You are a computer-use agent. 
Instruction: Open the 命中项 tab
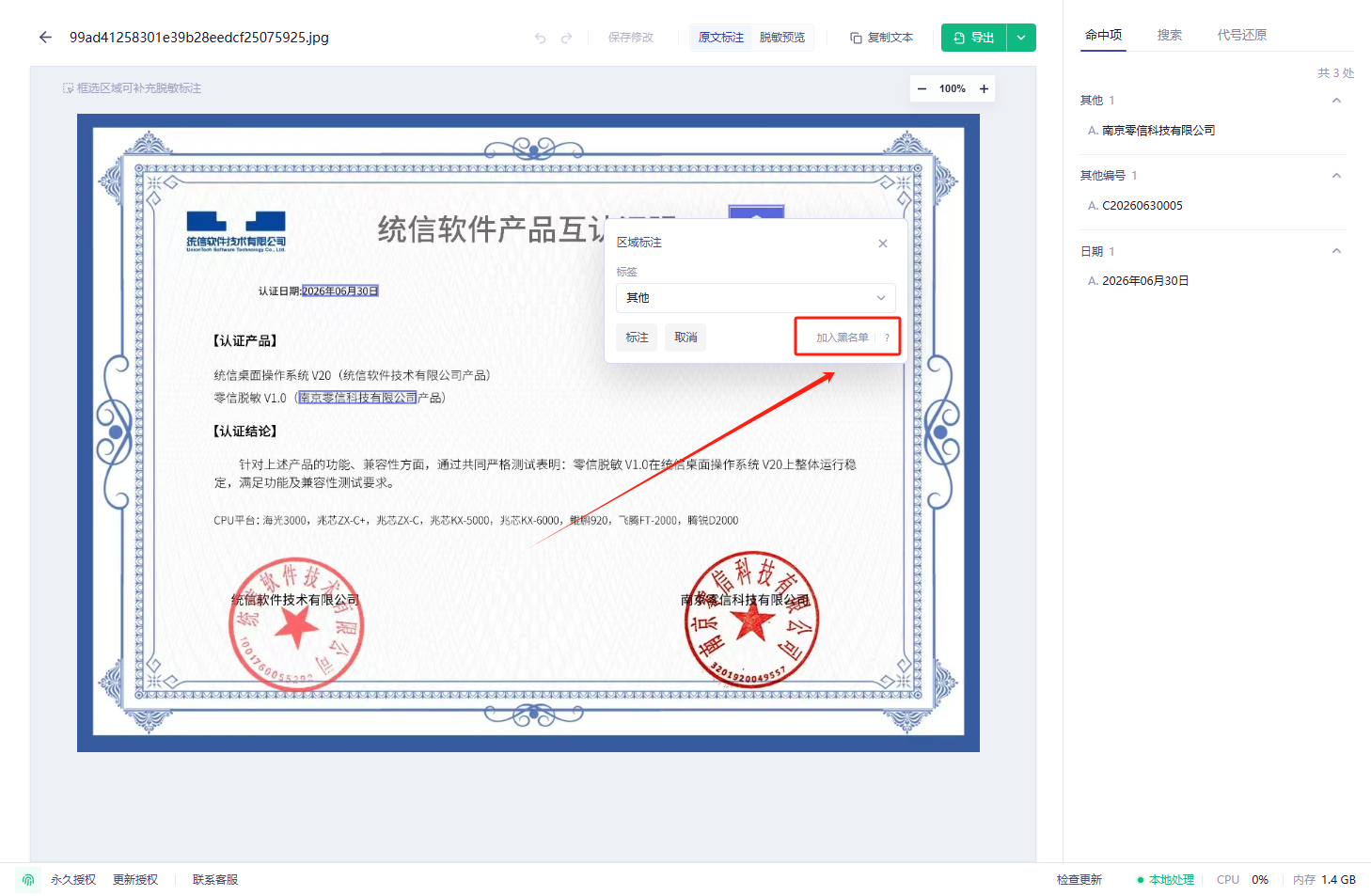point(1103,35)
